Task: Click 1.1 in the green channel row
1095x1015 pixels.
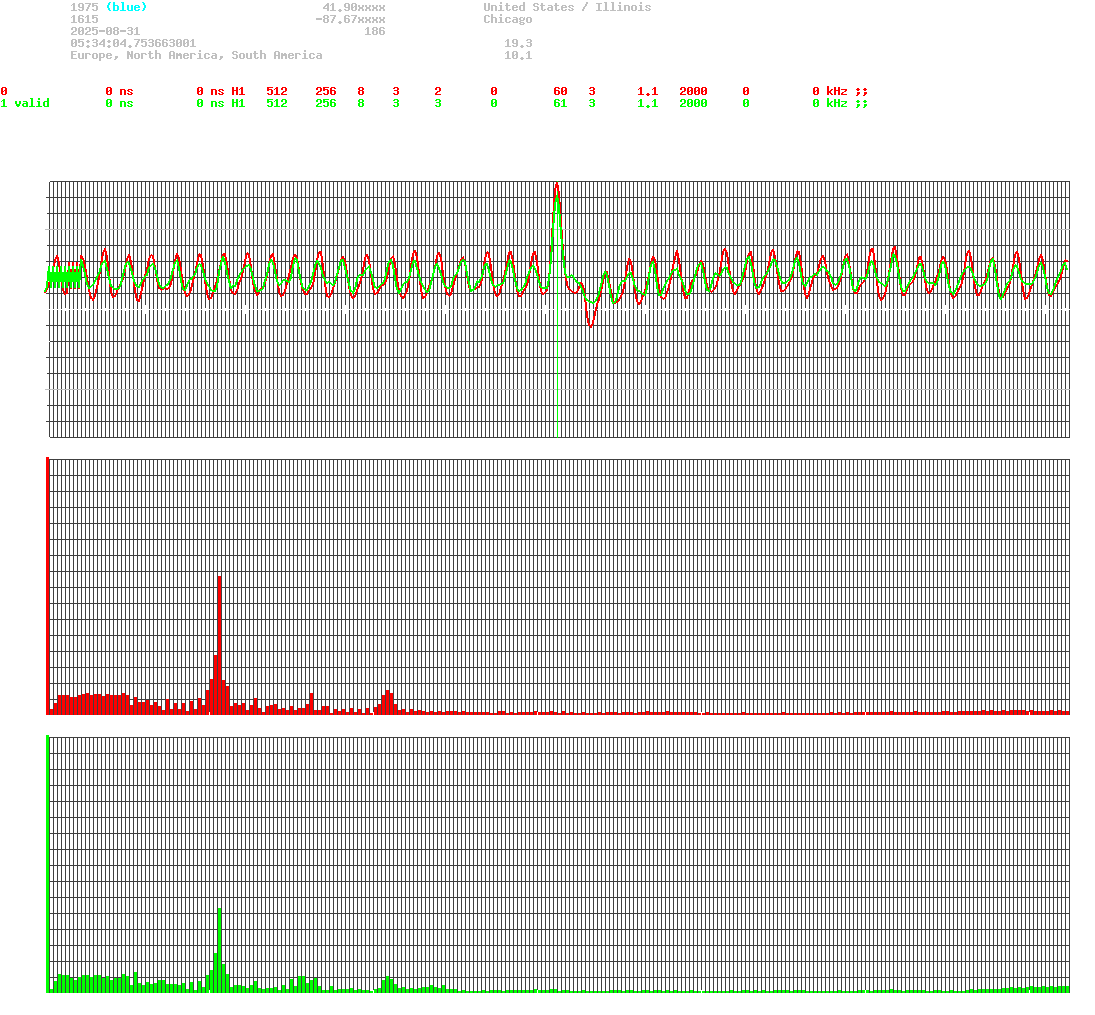Action: coord(647,103)
